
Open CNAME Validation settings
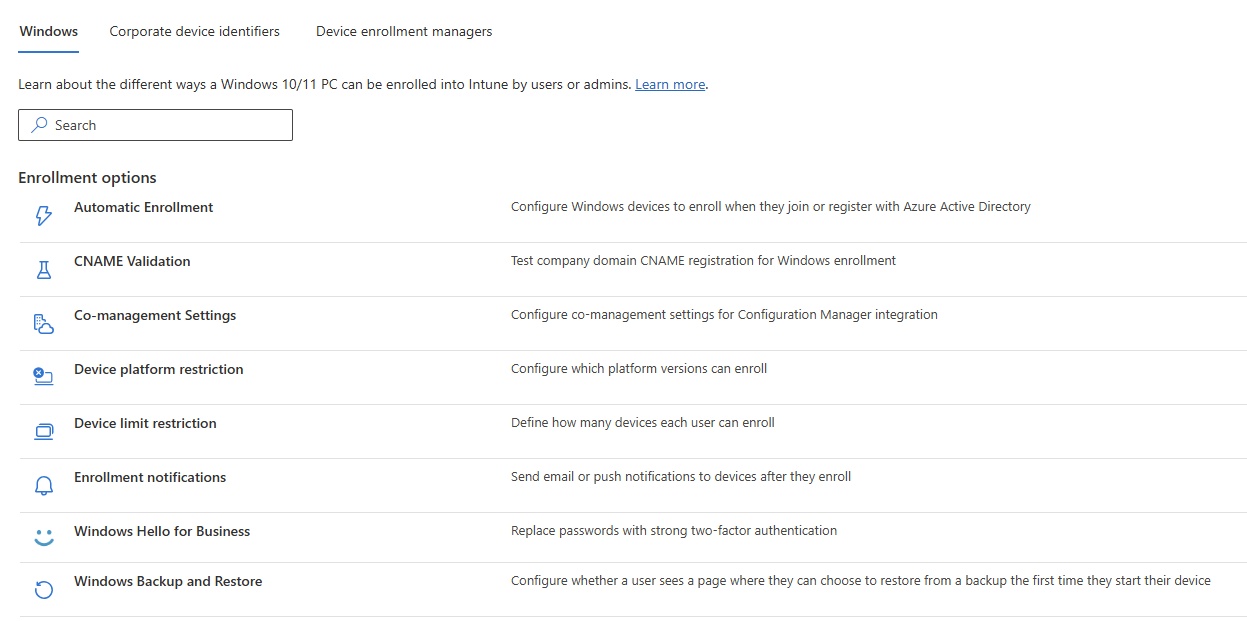[x=132, y=261]
